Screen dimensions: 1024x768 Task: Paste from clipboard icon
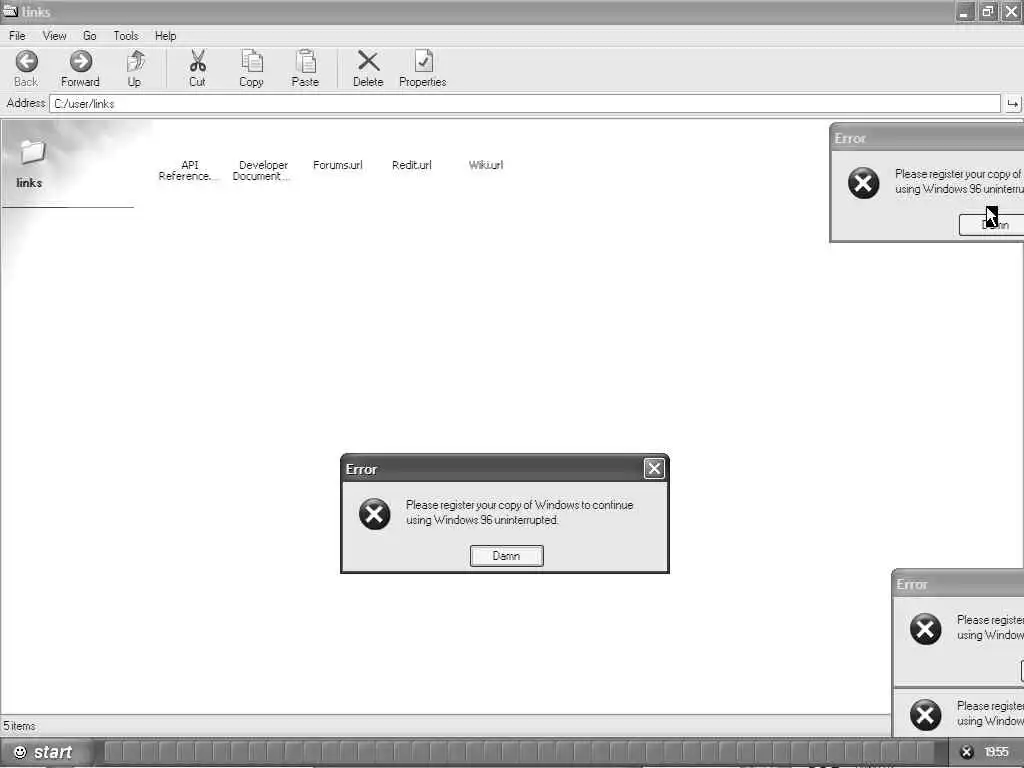[x=305, y=61]
